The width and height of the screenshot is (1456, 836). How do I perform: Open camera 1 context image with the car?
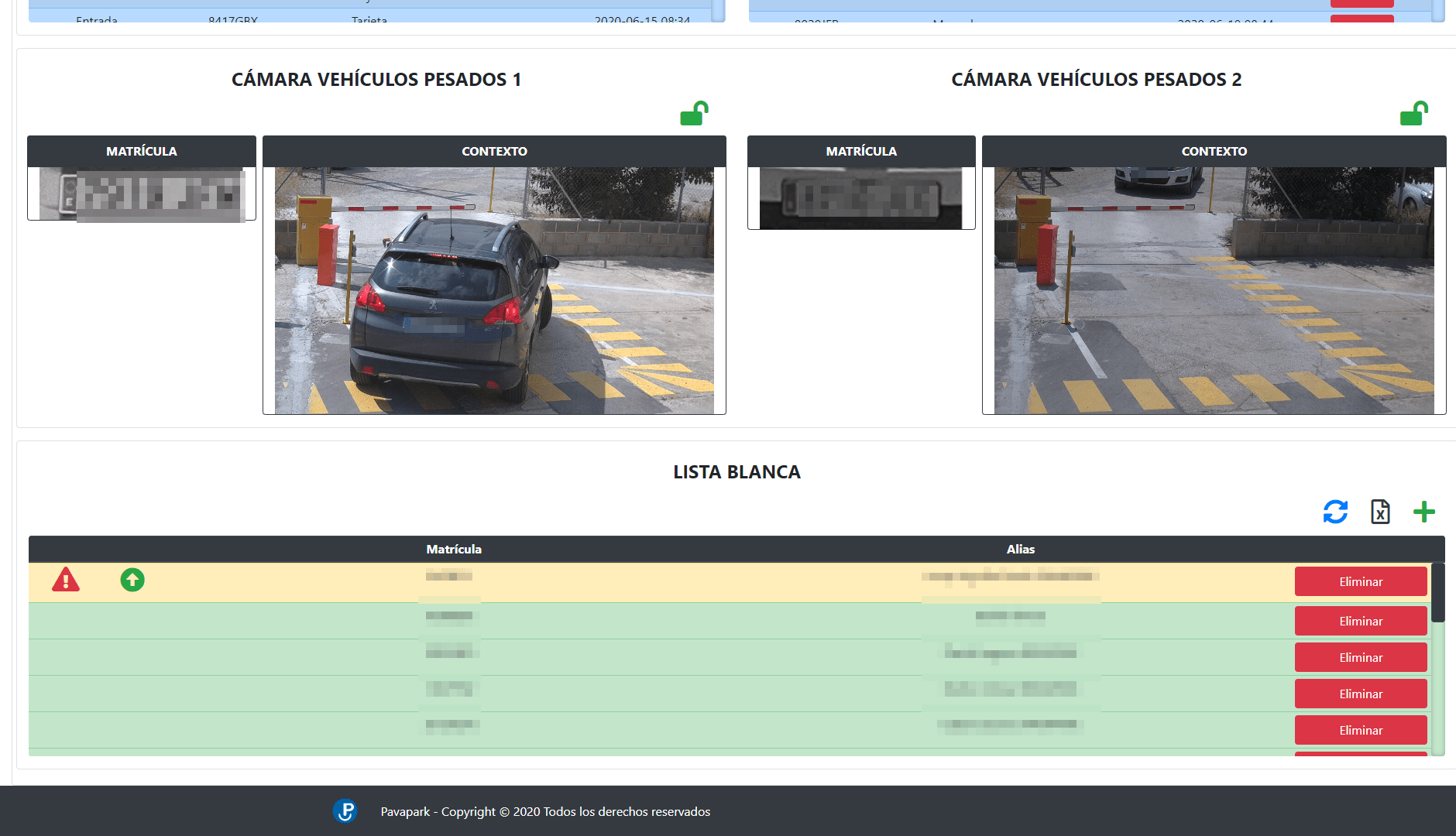494,290
